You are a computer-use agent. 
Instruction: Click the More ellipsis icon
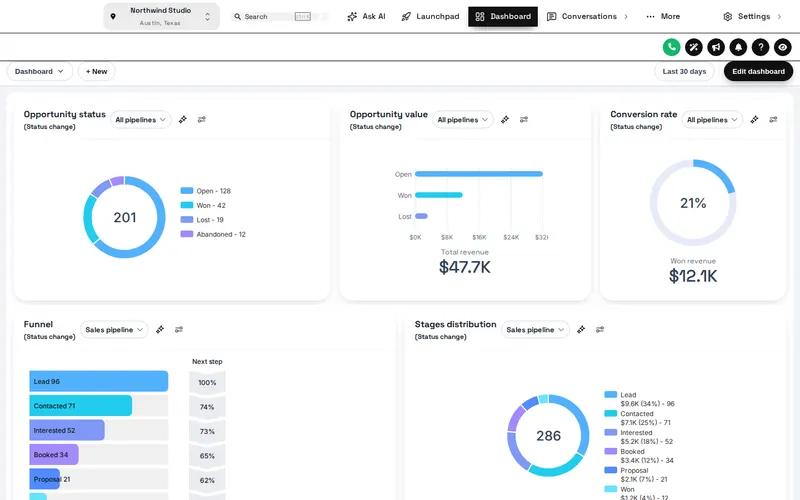[650, 17]
